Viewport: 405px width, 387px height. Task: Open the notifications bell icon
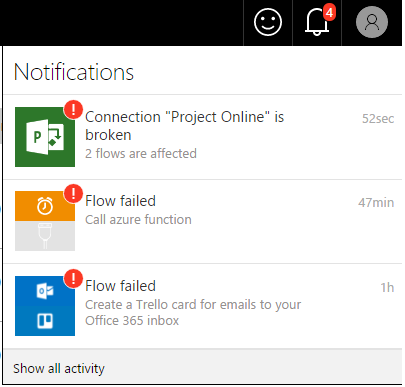point(317,22)
